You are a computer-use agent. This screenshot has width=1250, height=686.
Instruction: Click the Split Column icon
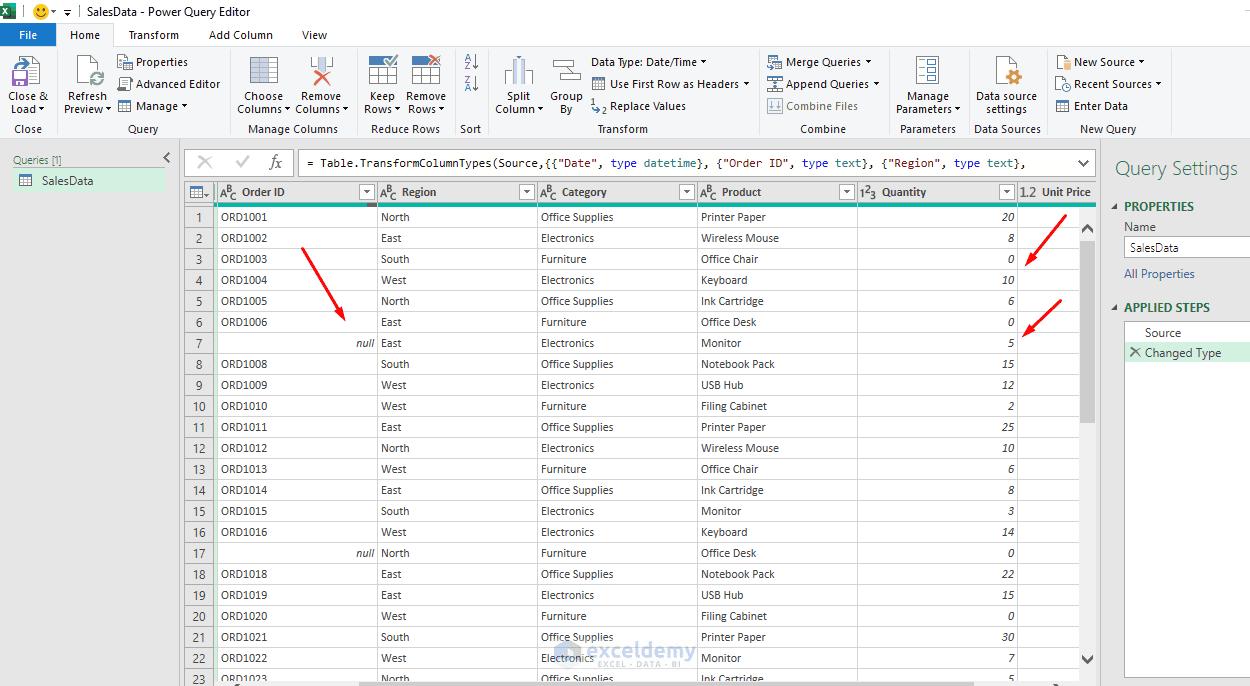pyautogui.click(x=518, y=72)
